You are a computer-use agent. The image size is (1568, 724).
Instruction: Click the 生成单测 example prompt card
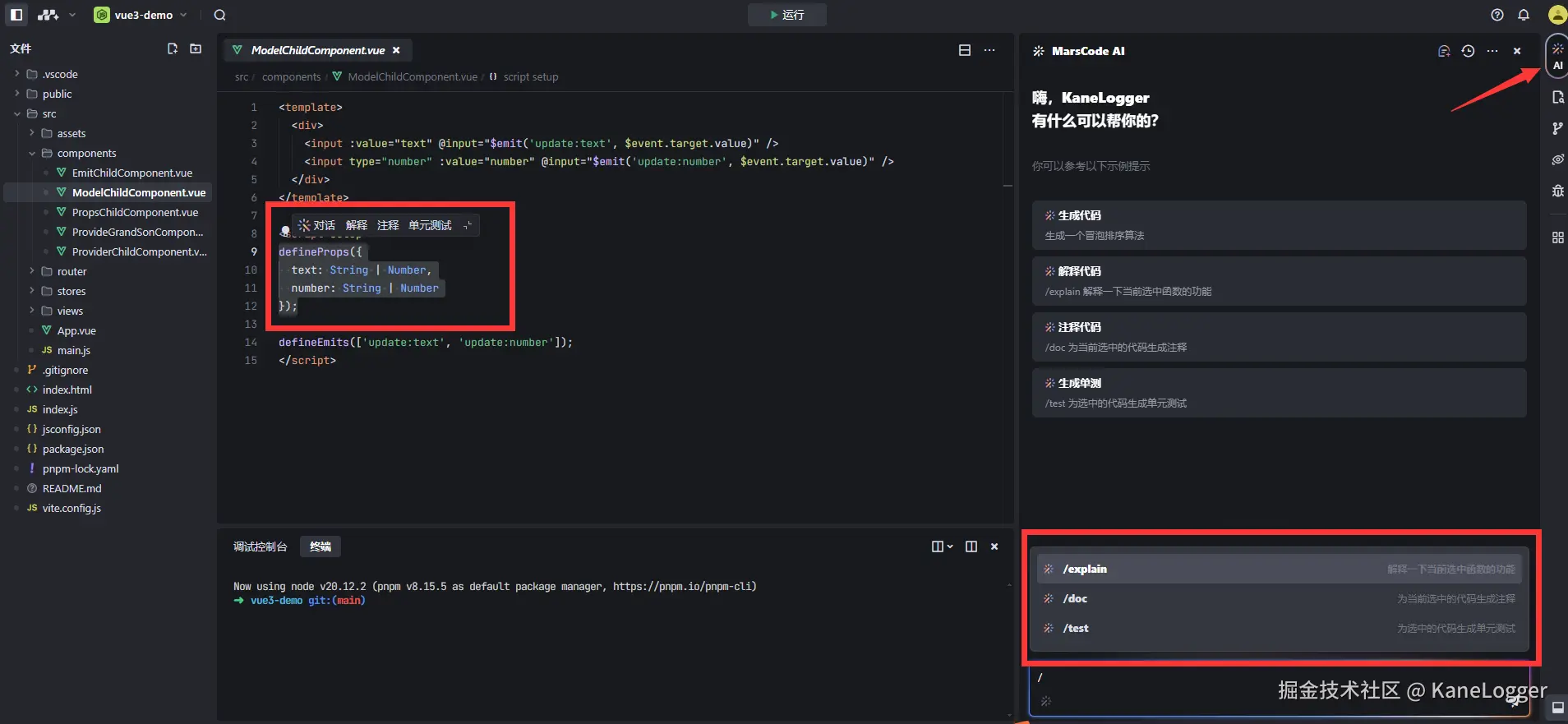click(x=1279, y=393)
